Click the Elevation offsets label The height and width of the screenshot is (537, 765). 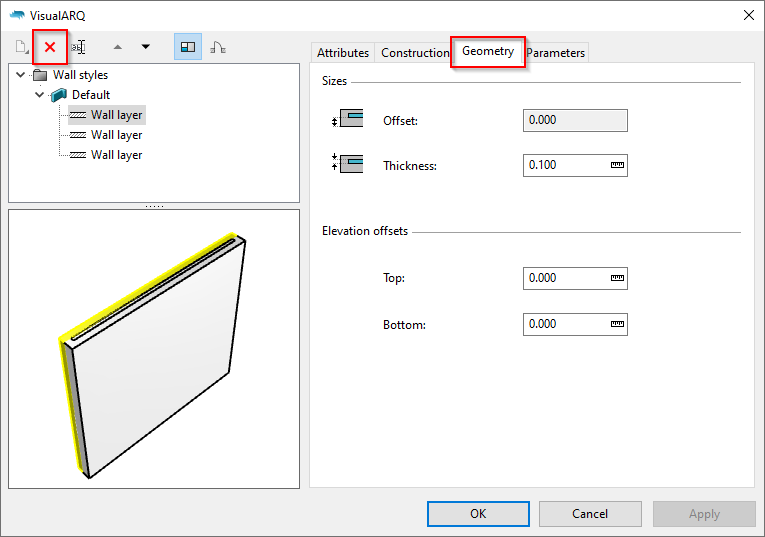pos(364,231)
